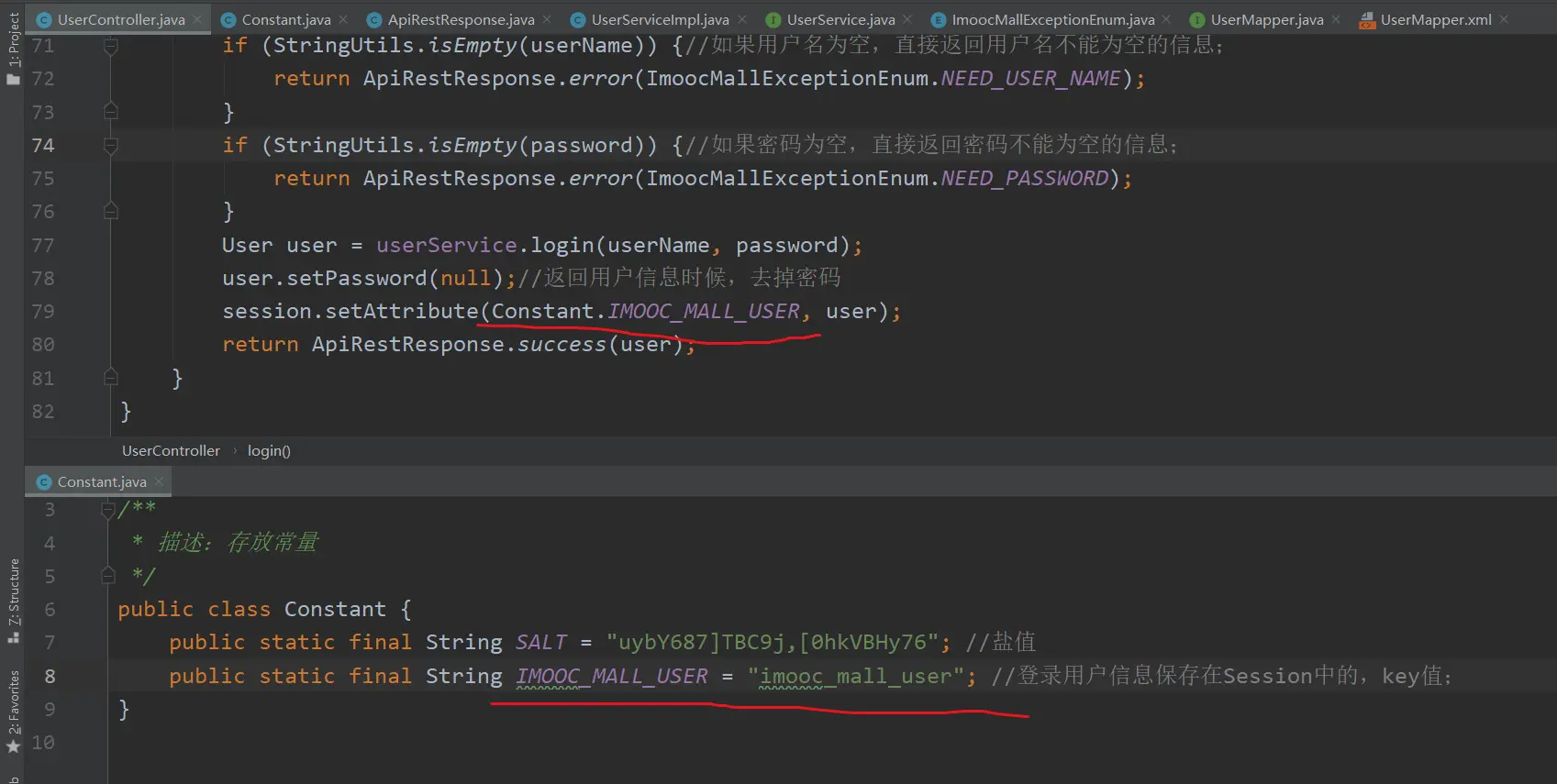Image resolution: width=1557 pixels, height=784 pixels.
Task: Open the Favorites tool window
Action: click(x=13, y=712)
